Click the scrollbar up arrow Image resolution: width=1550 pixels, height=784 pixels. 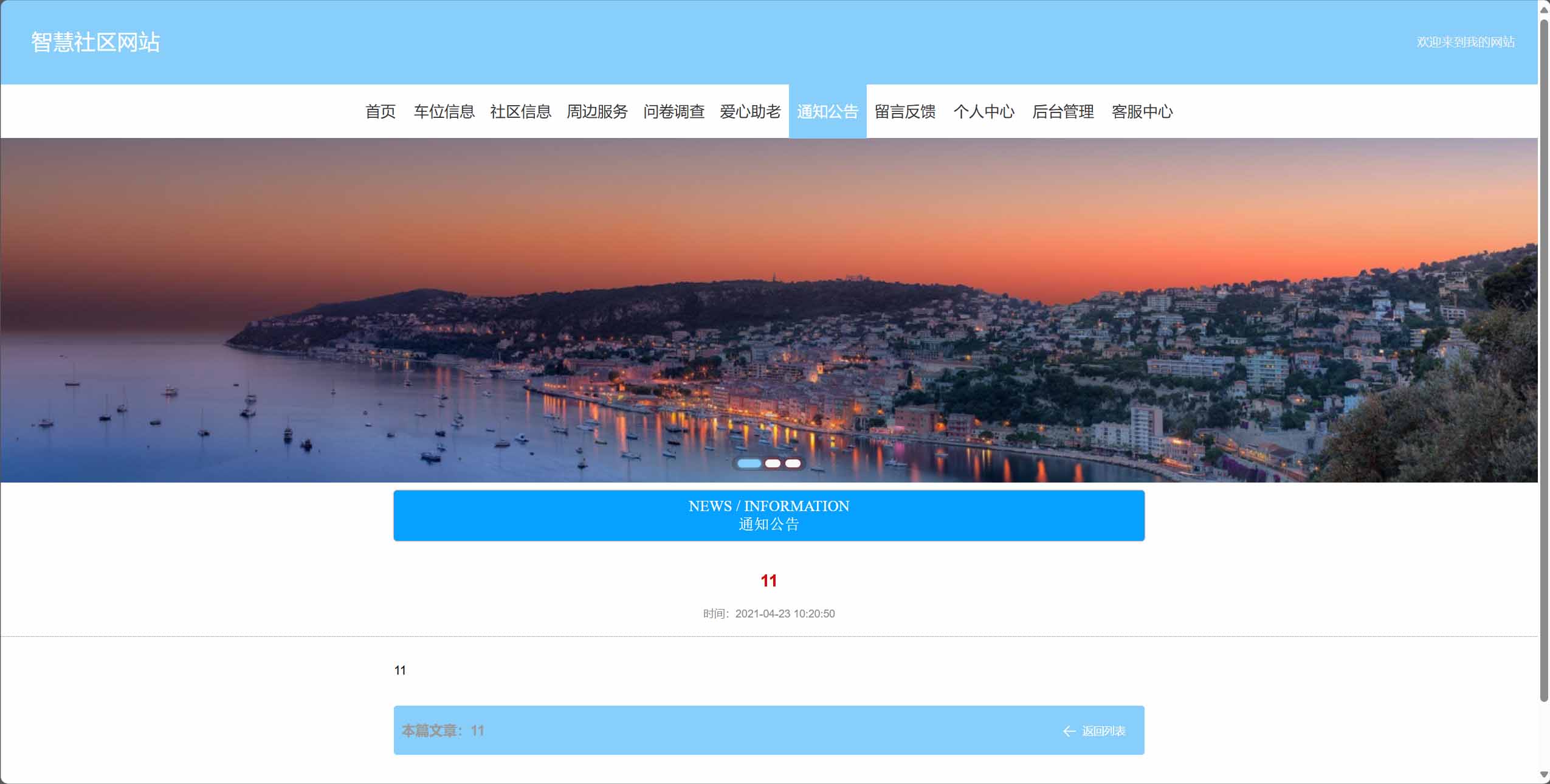(x=1544, y=10)
